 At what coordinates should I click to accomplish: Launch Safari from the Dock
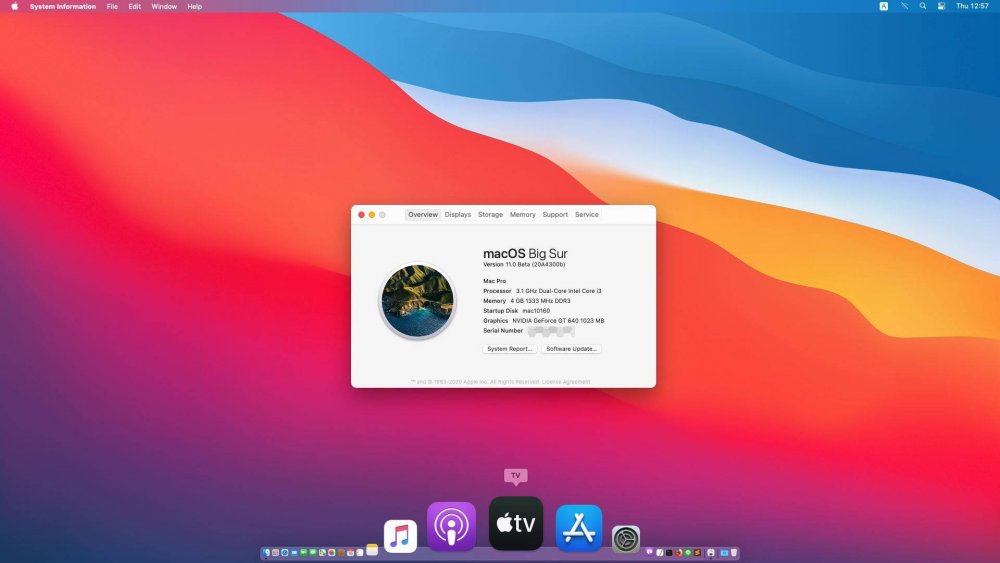coord(284,552)
